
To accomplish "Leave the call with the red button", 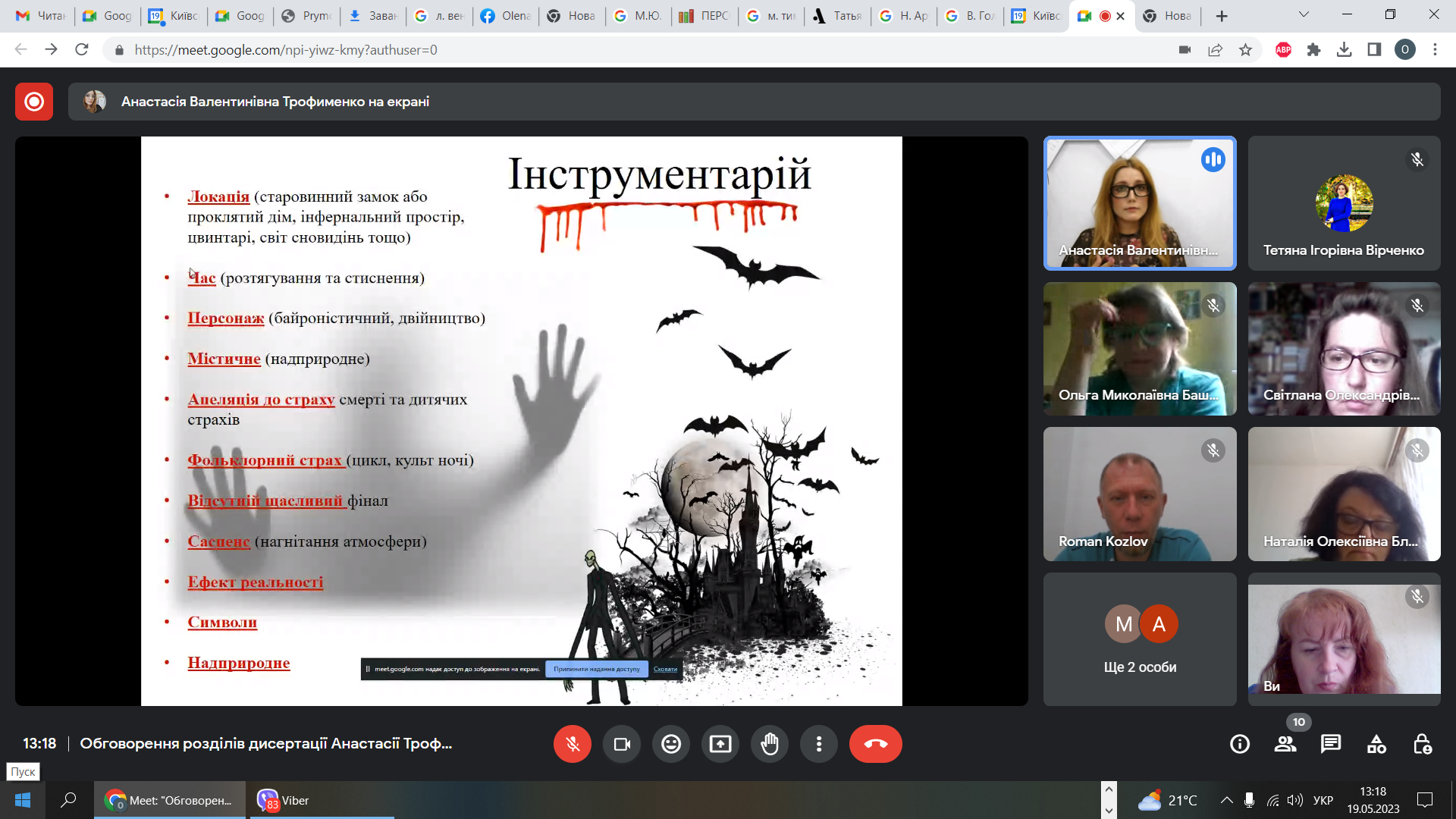I will click(875, 744).
